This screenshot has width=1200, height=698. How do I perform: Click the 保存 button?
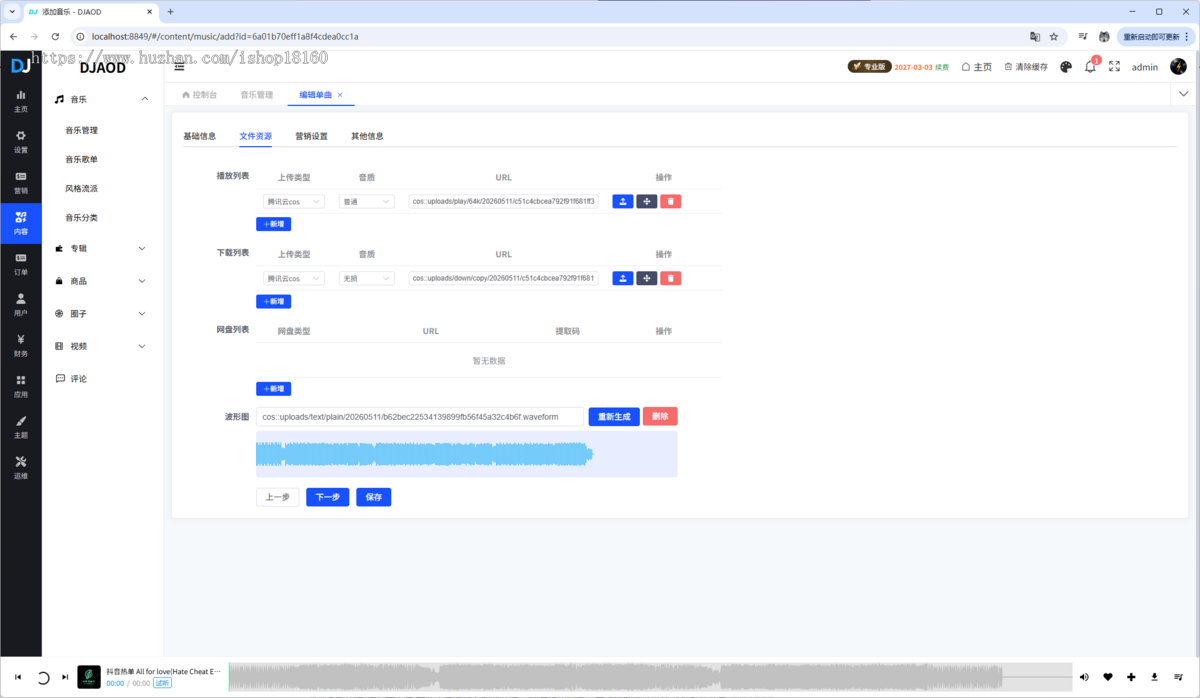[x=374, y=497]
